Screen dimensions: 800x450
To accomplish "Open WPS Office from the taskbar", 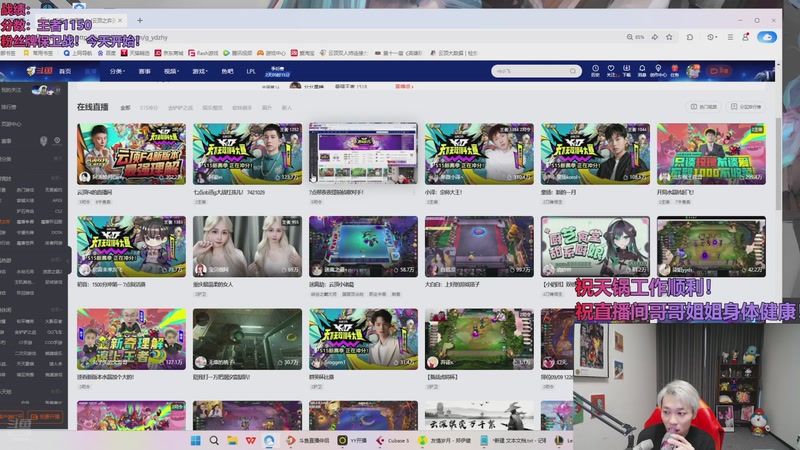I will (x=251, y=440).
